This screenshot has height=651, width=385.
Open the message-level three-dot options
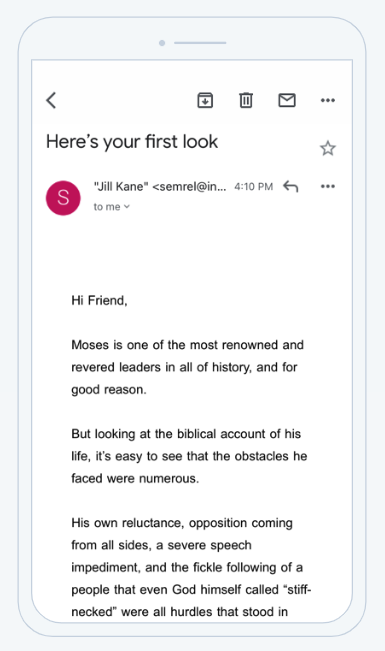tap(328, 186)
